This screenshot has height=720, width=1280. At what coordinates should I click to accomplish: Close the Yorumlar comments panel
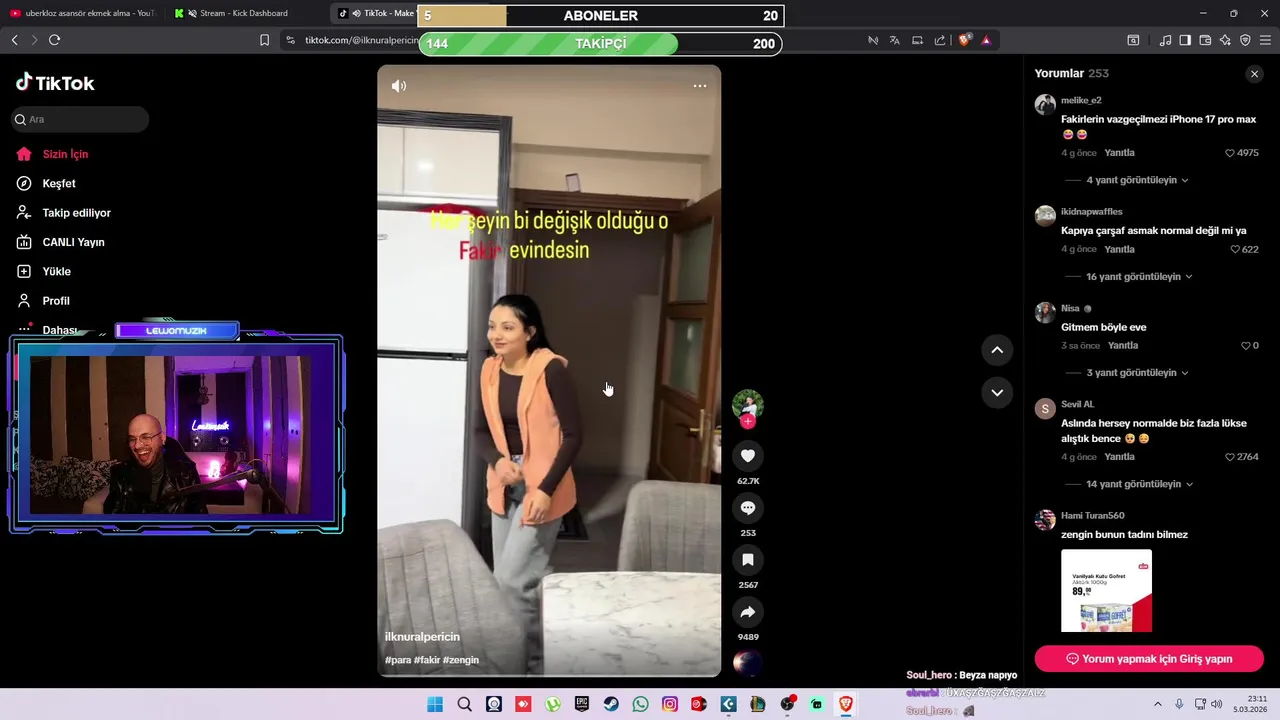coord(1254,74)
